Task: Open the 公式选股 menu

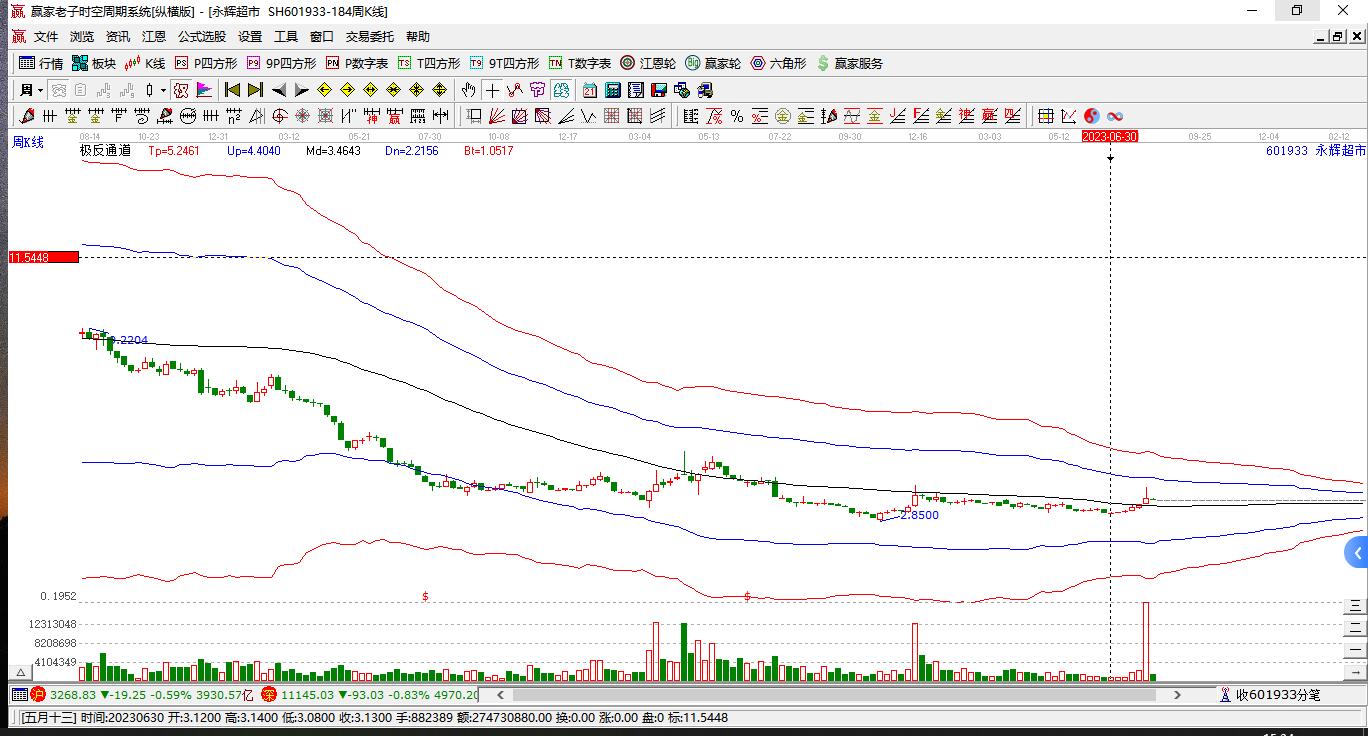Action: [202, 37]
